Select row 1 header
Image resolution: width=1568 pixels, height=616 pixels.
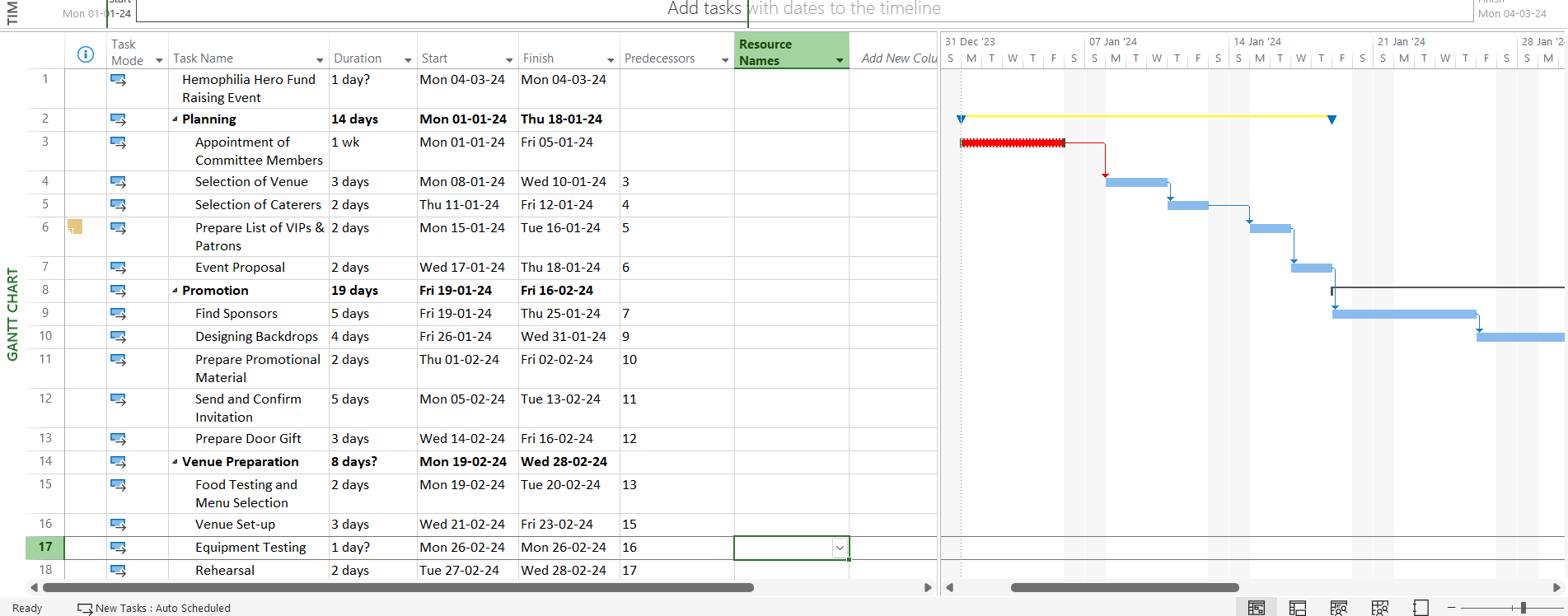[45, 88]
